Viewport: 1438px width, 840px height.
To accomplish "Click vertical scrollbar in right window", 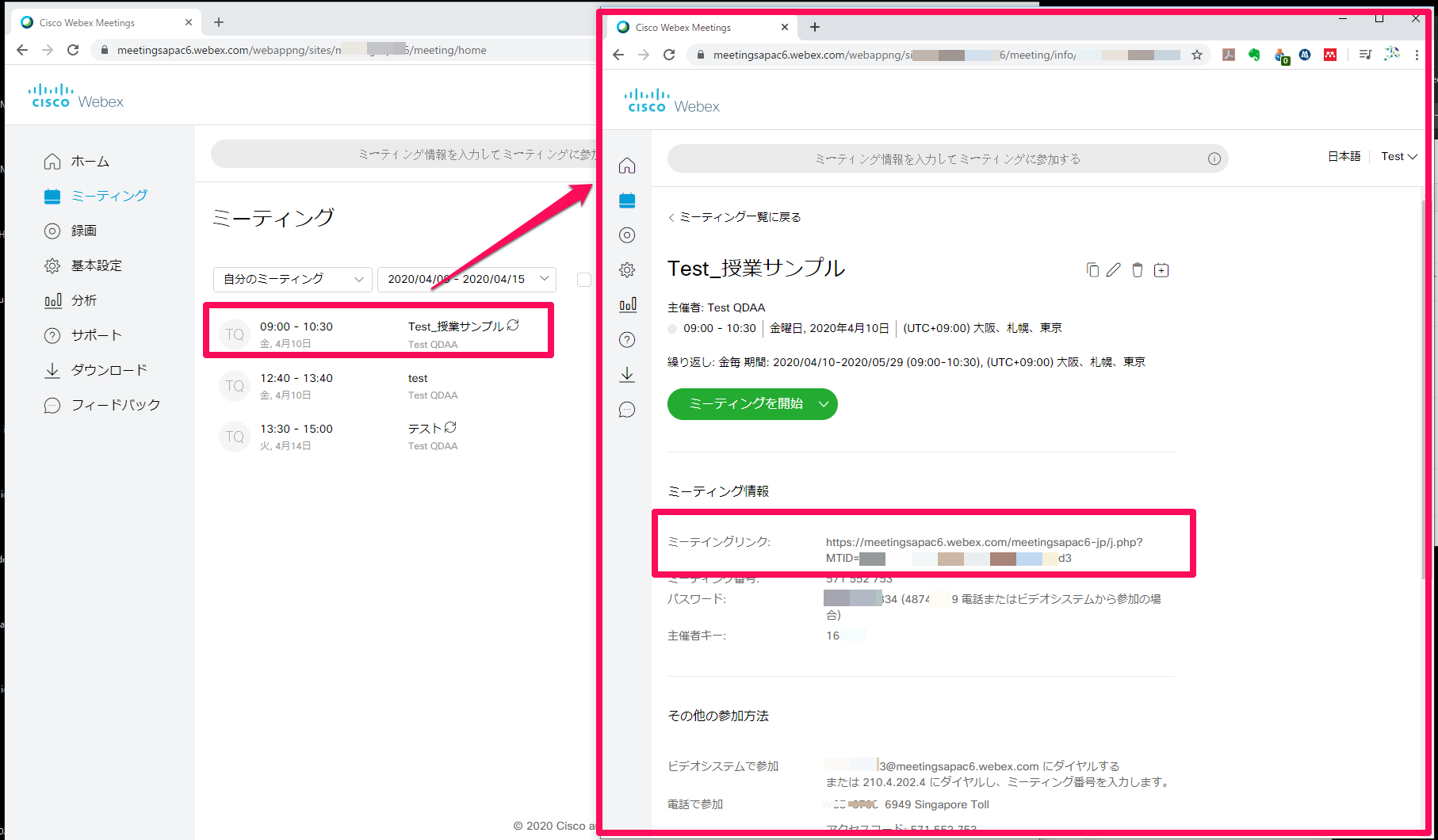I will coord(1425,388).
